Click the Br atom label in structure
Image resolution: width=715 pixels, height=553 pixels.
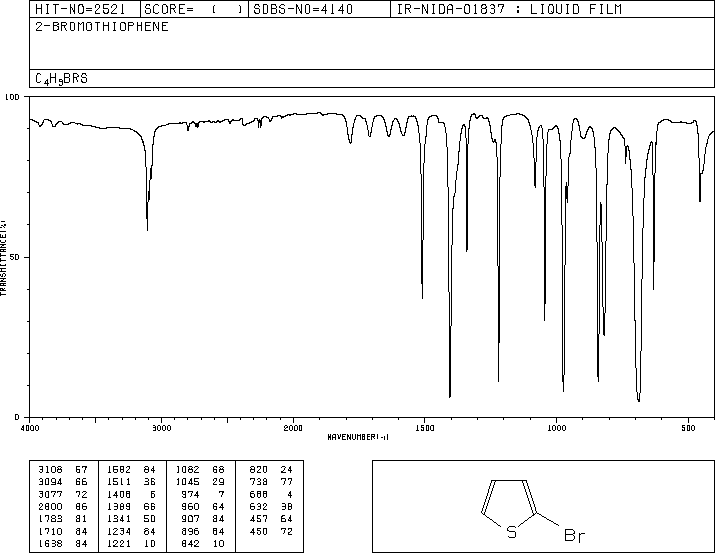[x=574, y=536]
